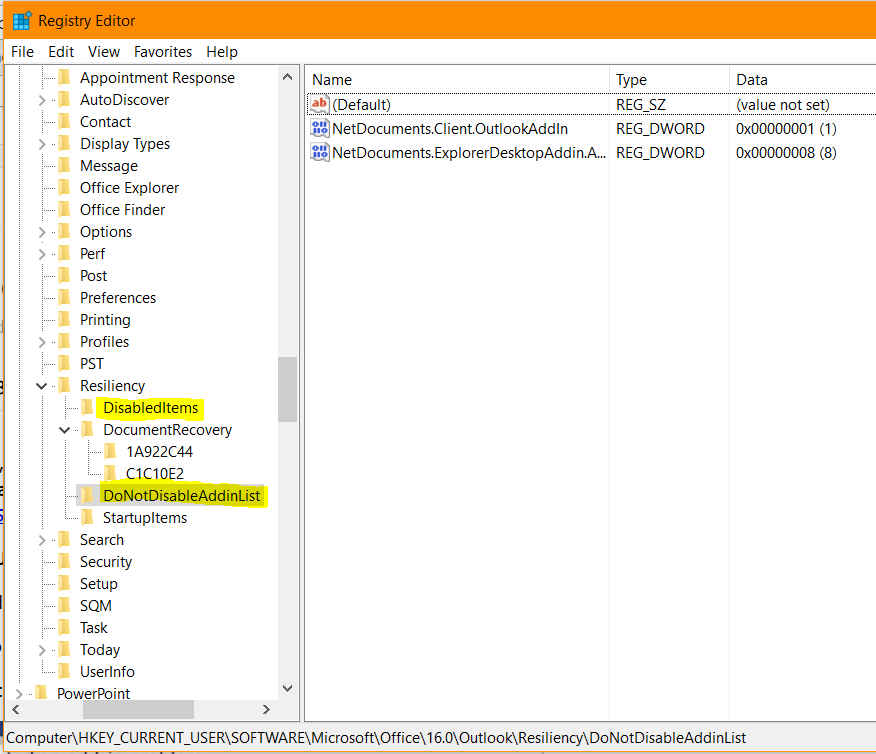Click the Registry Editor icon in the title bar
The image size is (876, 754).
point(22,20)
